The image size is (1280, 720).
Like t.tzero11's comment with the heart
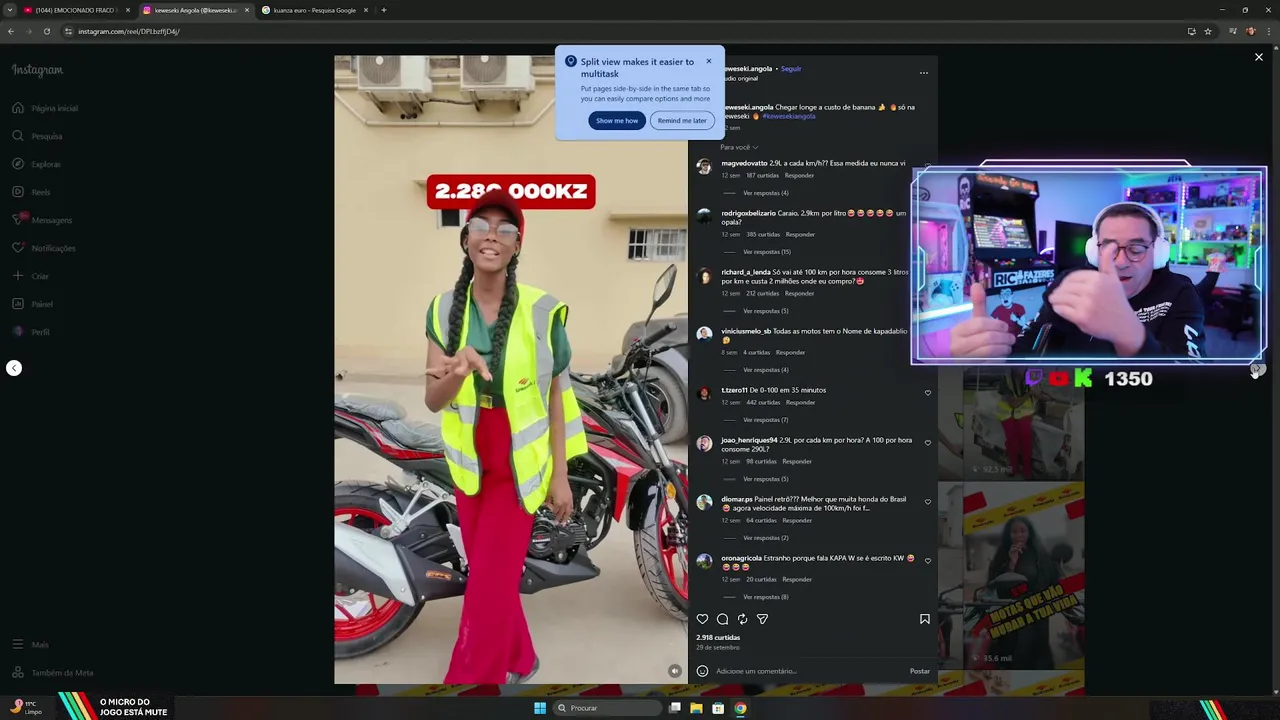928,393
